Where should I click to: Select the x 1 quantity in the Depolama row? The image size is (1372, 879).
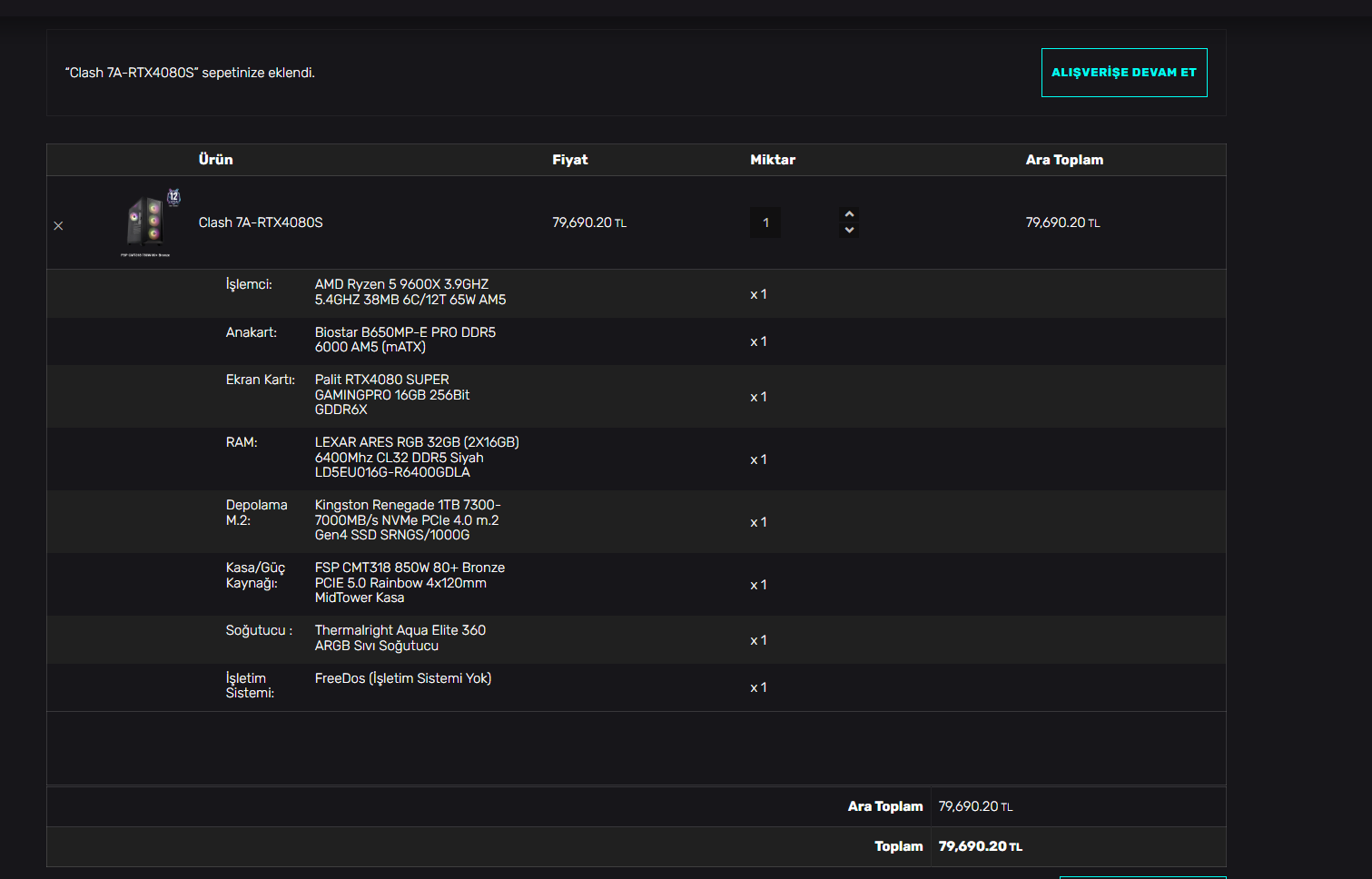758,522
